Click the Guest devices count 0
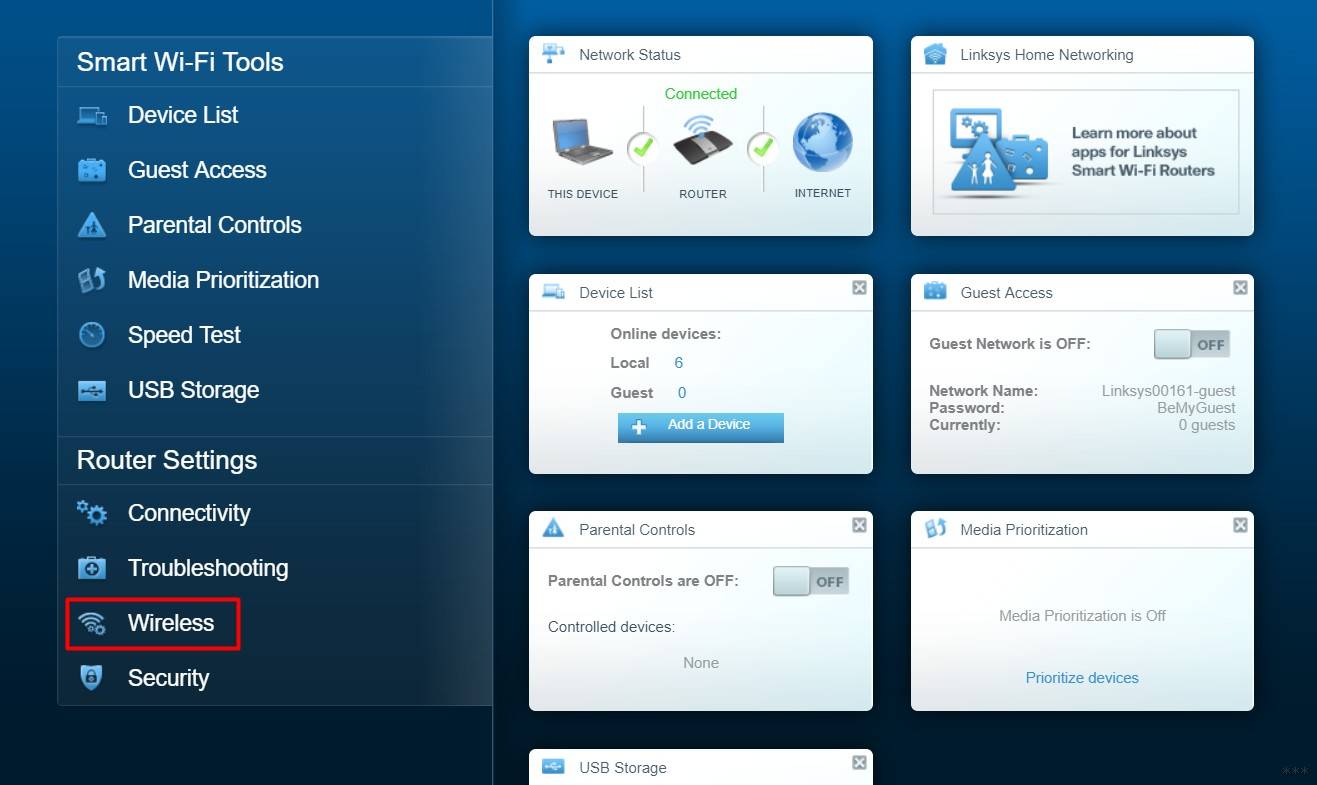 pos(682,393)
